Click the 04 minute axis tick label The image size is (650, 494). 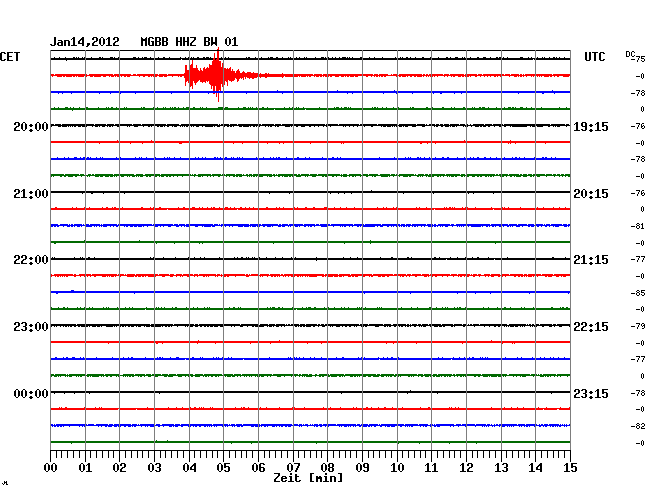tap(189, 467)
